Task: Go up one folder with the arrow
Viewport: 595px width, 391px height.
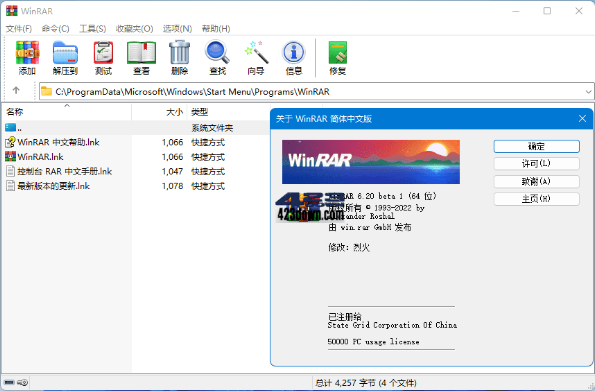Action: click(x=16, y=90)
